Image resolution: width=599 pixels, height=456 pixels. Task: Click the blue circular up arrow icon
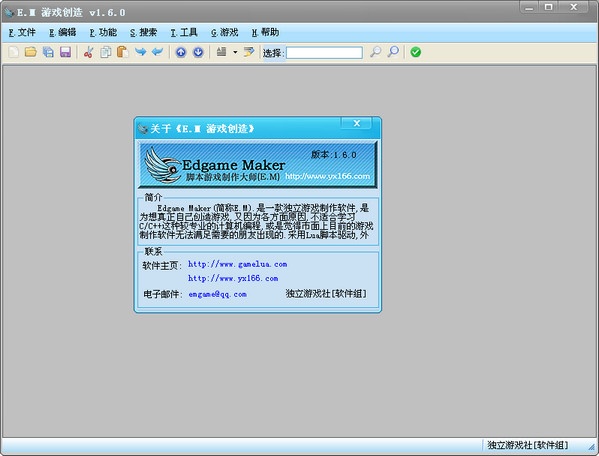click(181, 52)
